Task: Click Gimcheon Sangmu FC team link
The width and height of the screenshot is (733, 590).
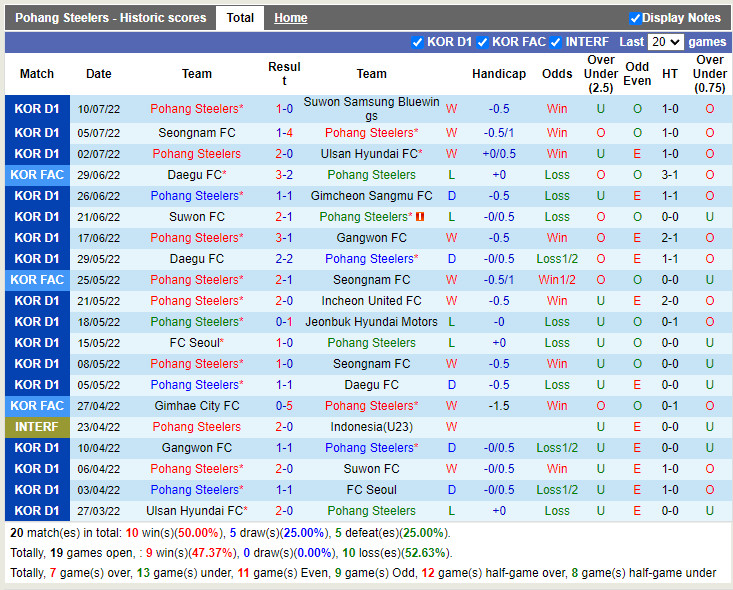Action: tap(371, 196)
